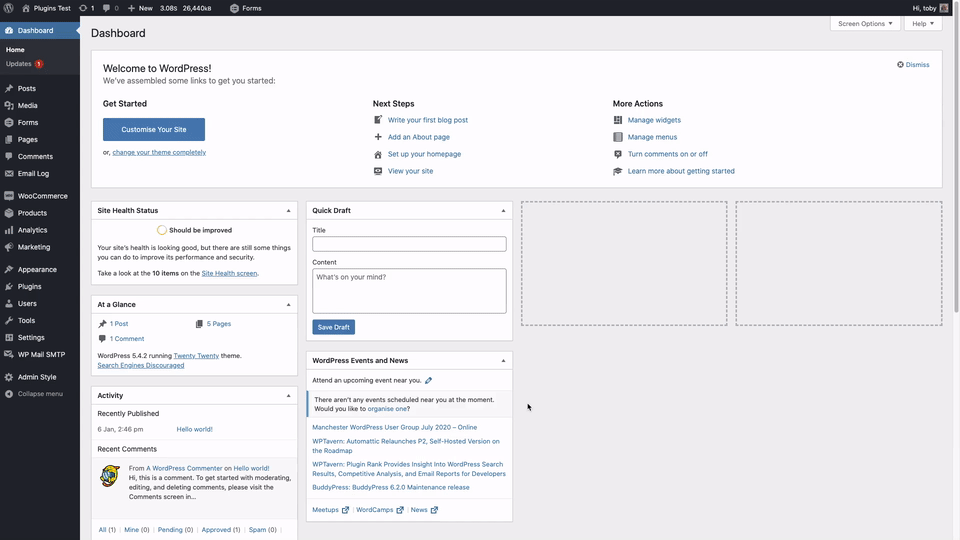Click the 5 Pages link
Viewport: 960px width, 540px height.
[219, 324]
